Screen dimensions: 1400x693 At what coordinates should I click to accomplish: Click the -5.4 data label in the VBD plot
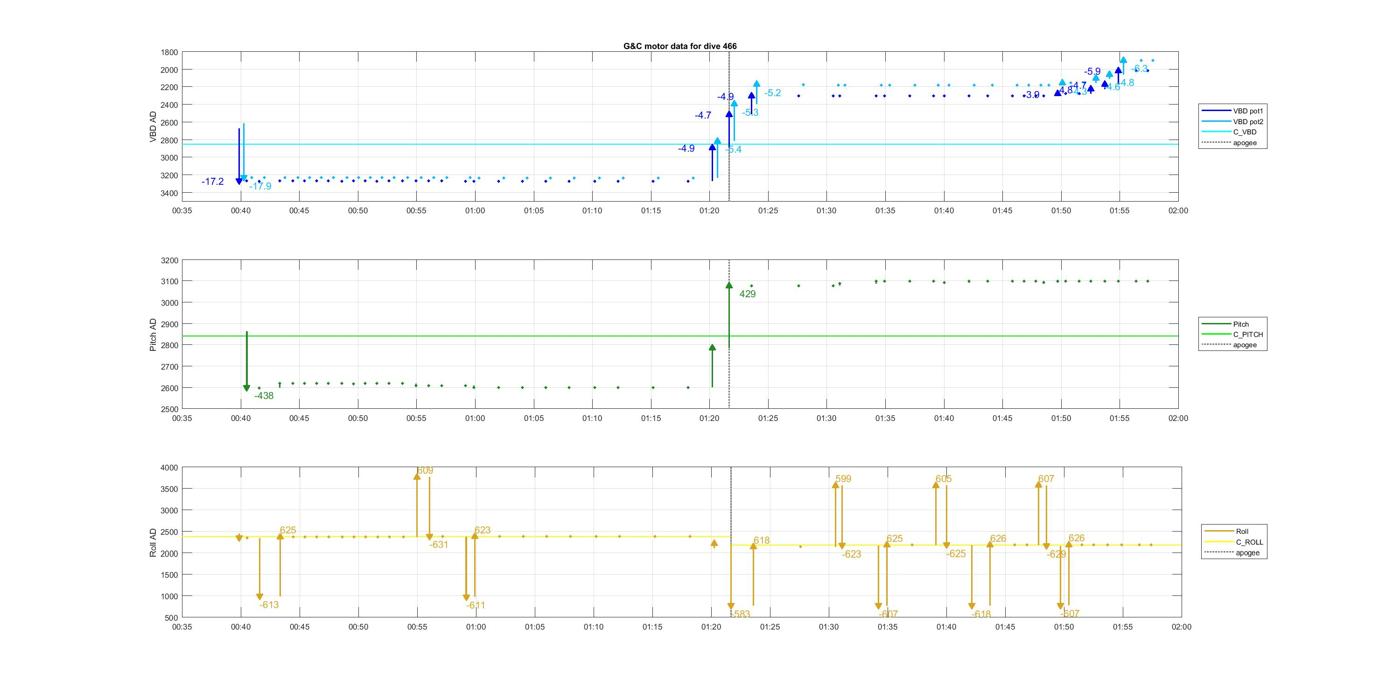tap(734, 149)
